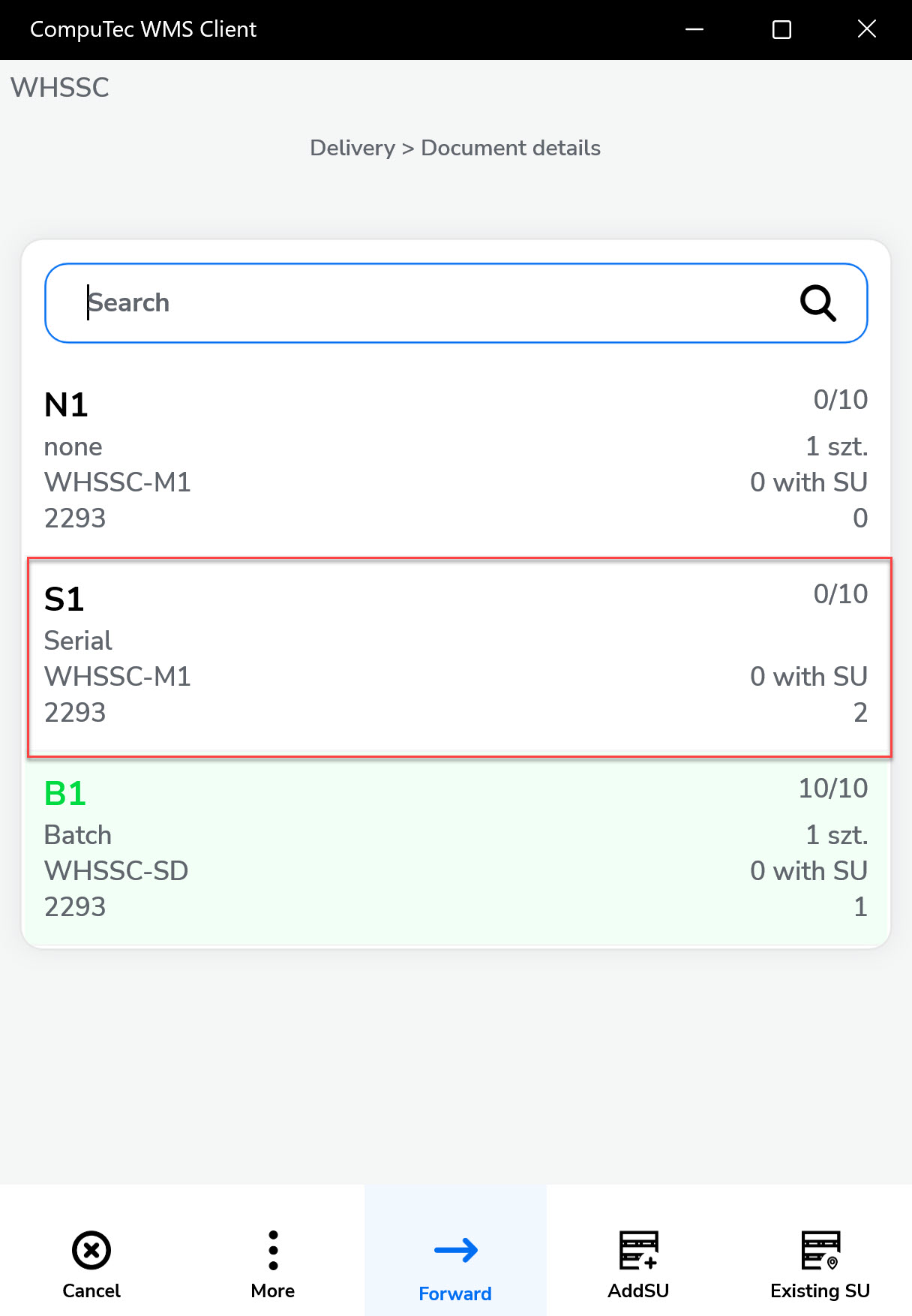This screenshot has width=912, height=1316.
Task: Click the Cancel label in bottom bar
Action: tap(91, 1290)
